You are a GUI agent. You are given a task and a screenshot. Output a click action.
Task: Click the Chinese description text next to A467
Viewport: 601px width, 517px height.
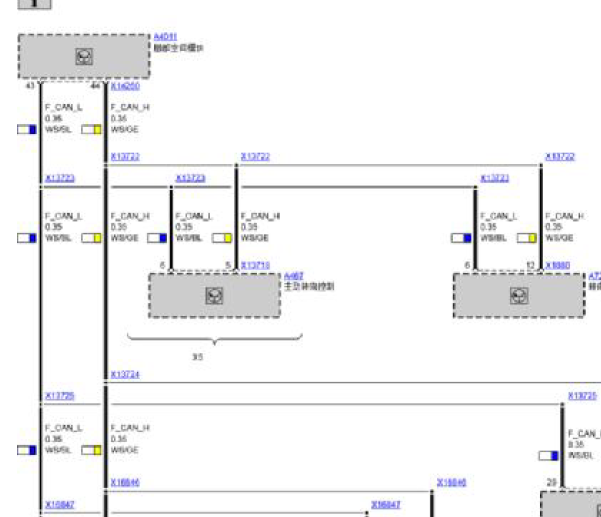click(x=309, y=286)
